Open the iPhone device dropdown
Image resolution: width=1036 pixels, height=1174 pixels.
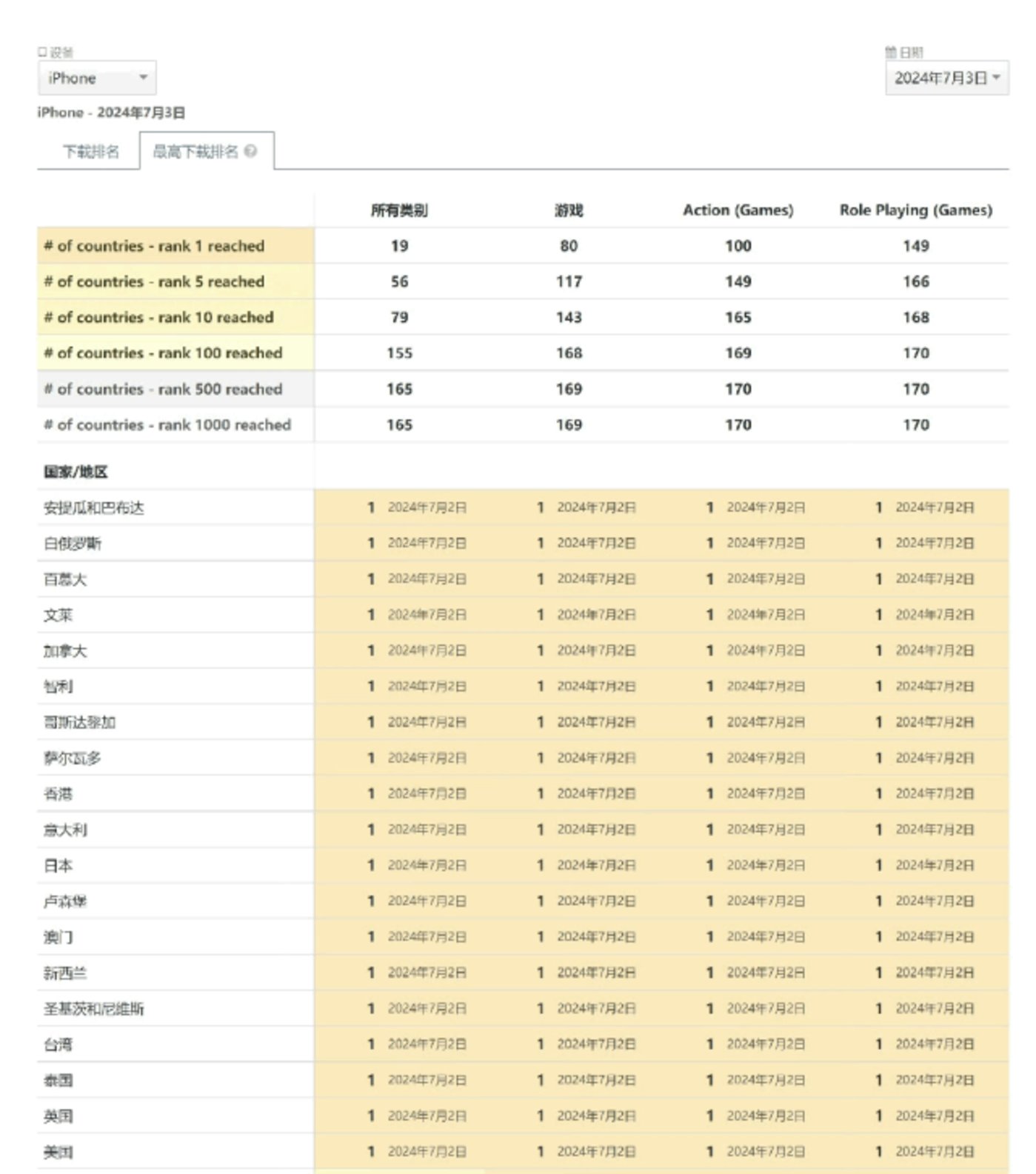[97, 78]
